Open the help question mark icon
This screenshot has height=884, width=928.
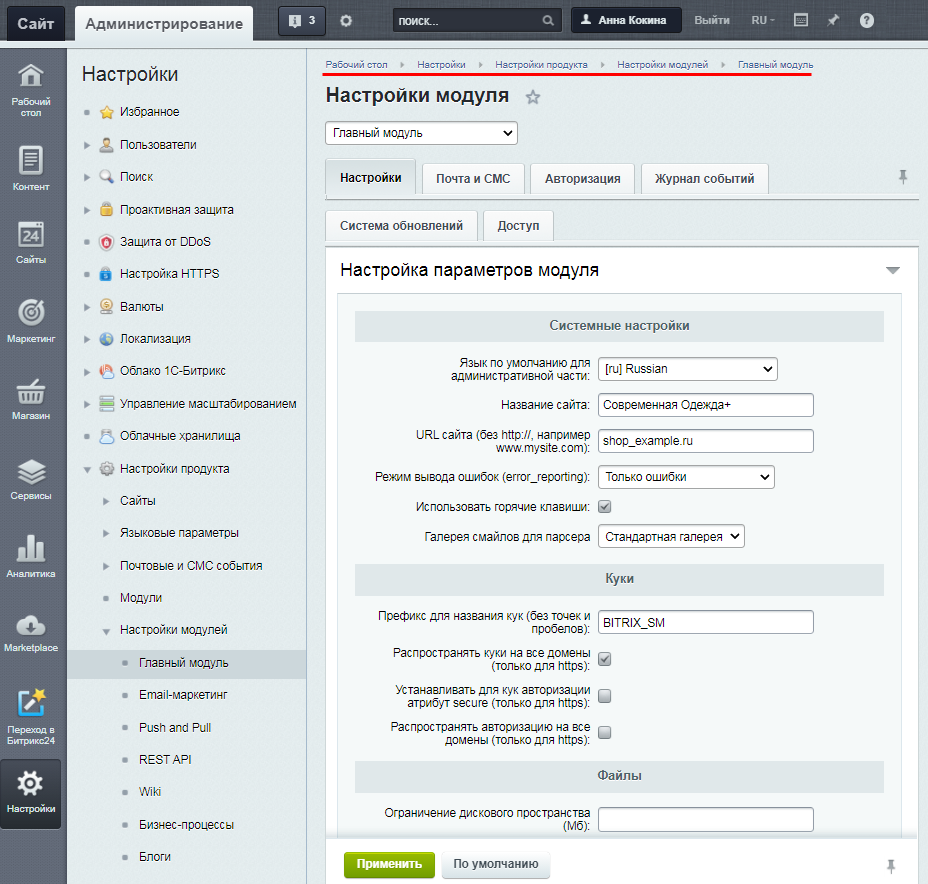pyautogui.click(x=866, y=21)
